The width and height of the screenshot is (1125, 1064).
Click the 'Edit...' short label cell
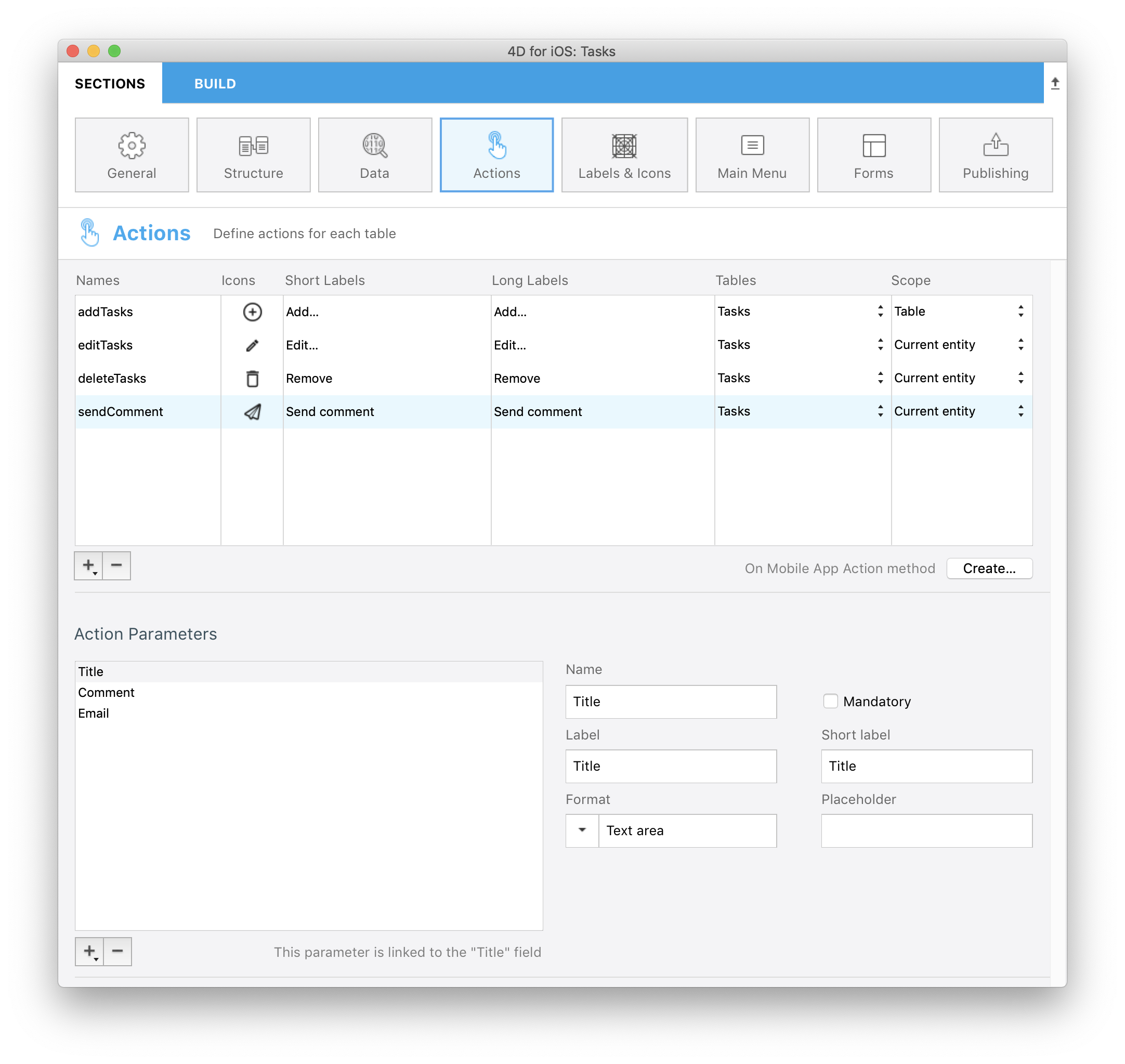click(x=387, y=345)
